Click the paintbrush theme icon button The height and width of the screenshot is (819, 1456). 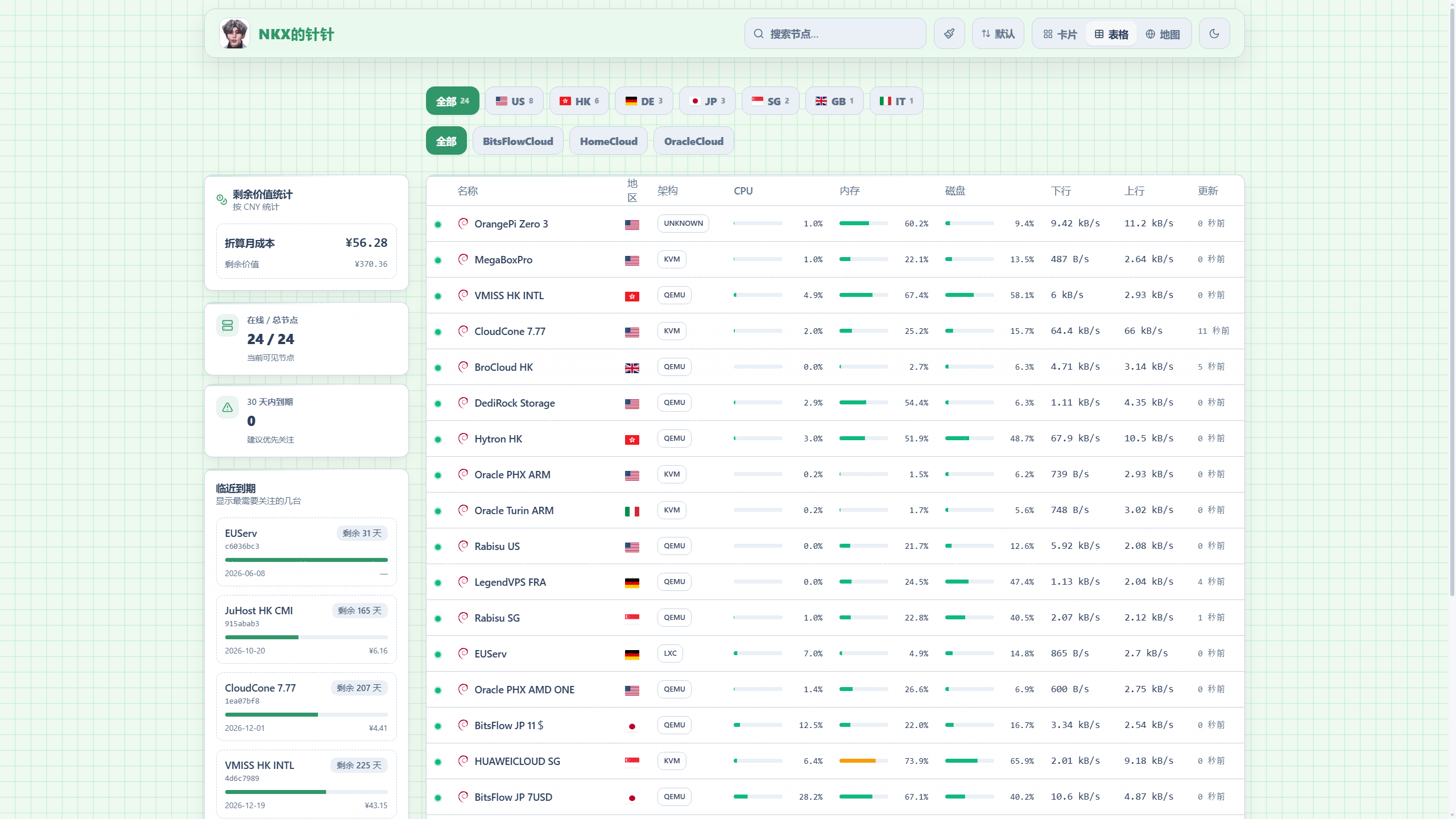point(949,34)
